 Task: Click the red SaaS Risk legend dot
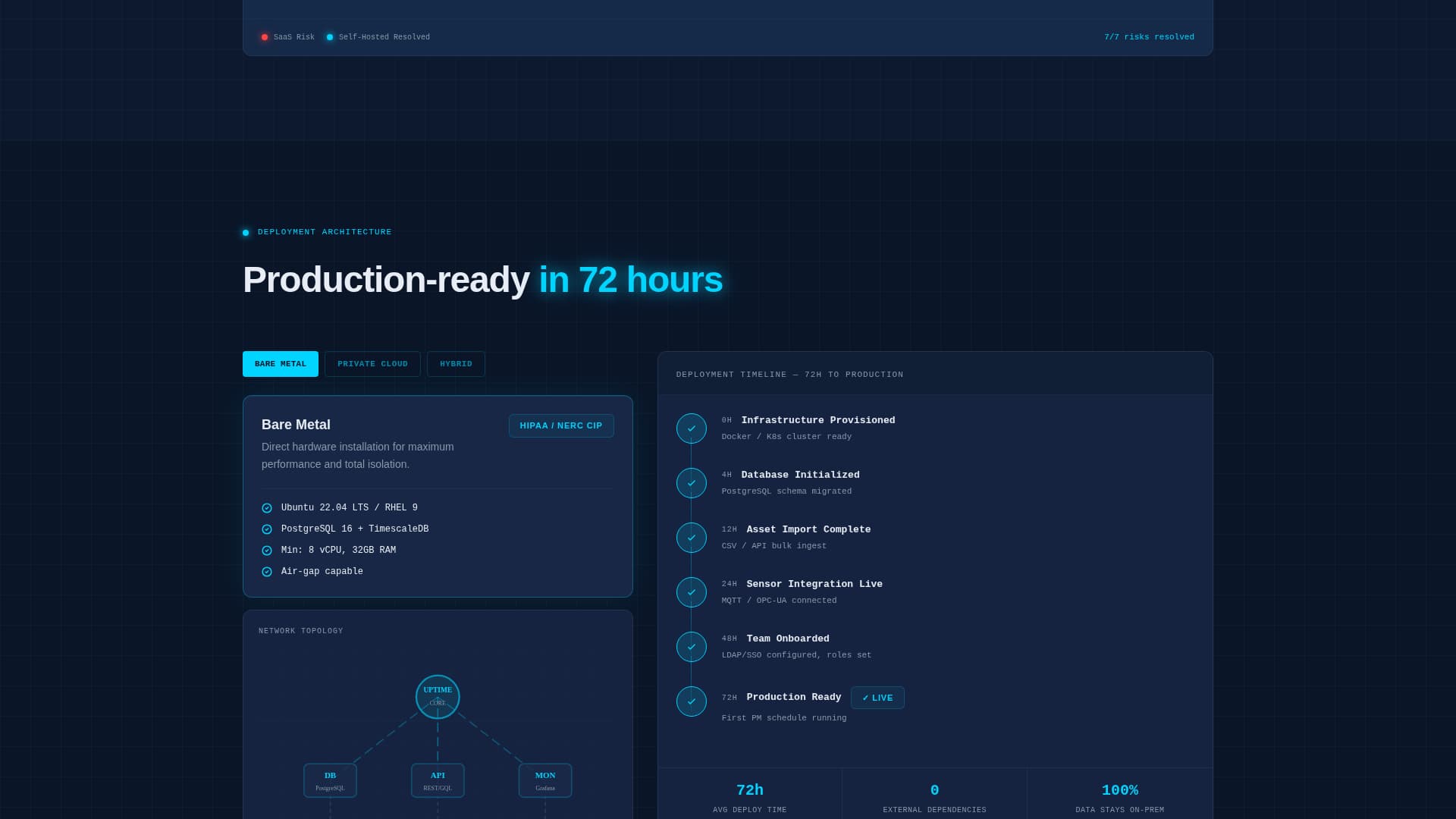tap(265, 37)
